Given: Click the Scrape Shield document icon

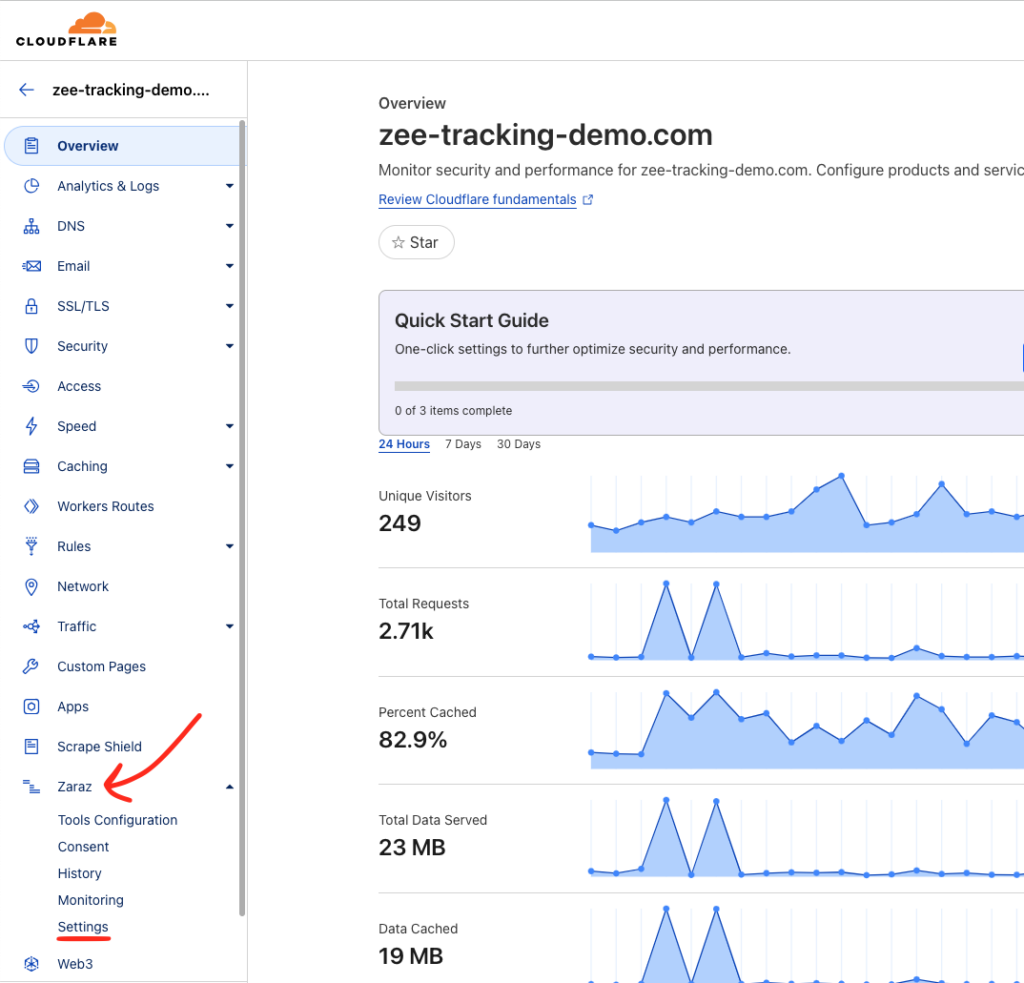Looking at the screenshot, I should pos(31,747).
